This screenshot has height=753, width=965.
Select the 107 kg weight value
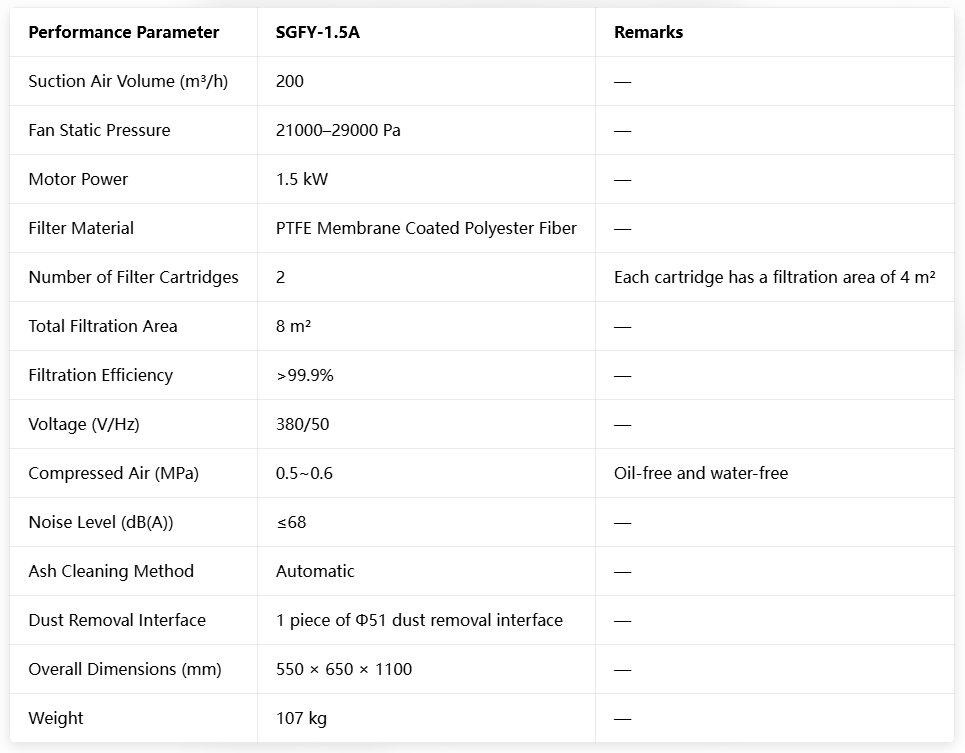[301, 718]
